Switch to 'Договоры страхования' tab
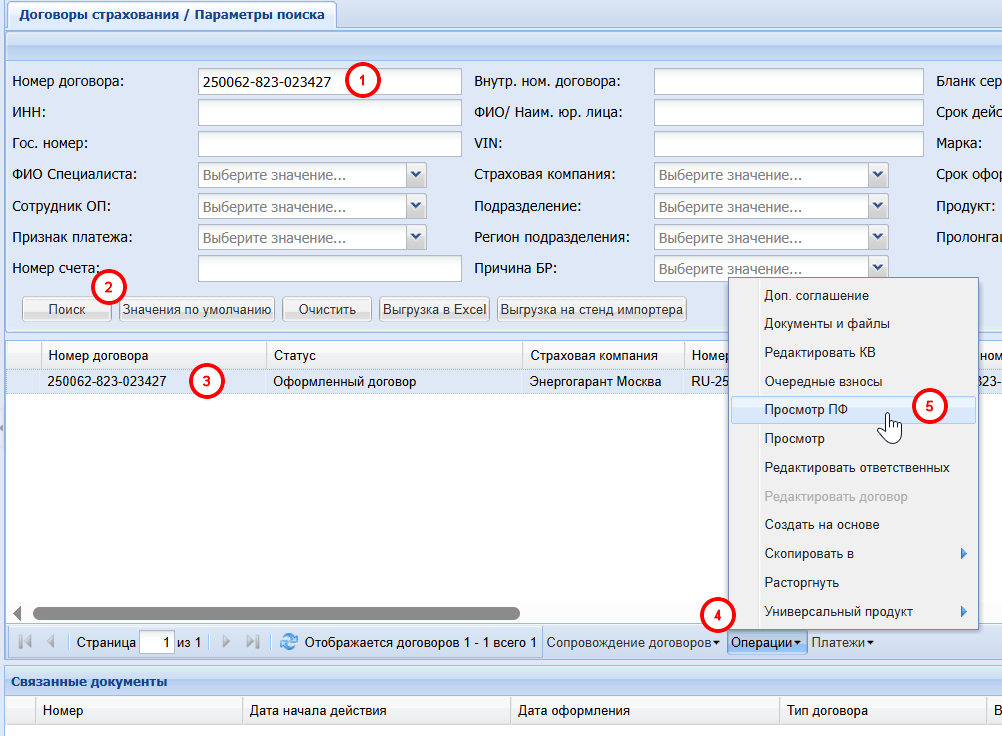 pyautogui.click(x=172, y=14)
